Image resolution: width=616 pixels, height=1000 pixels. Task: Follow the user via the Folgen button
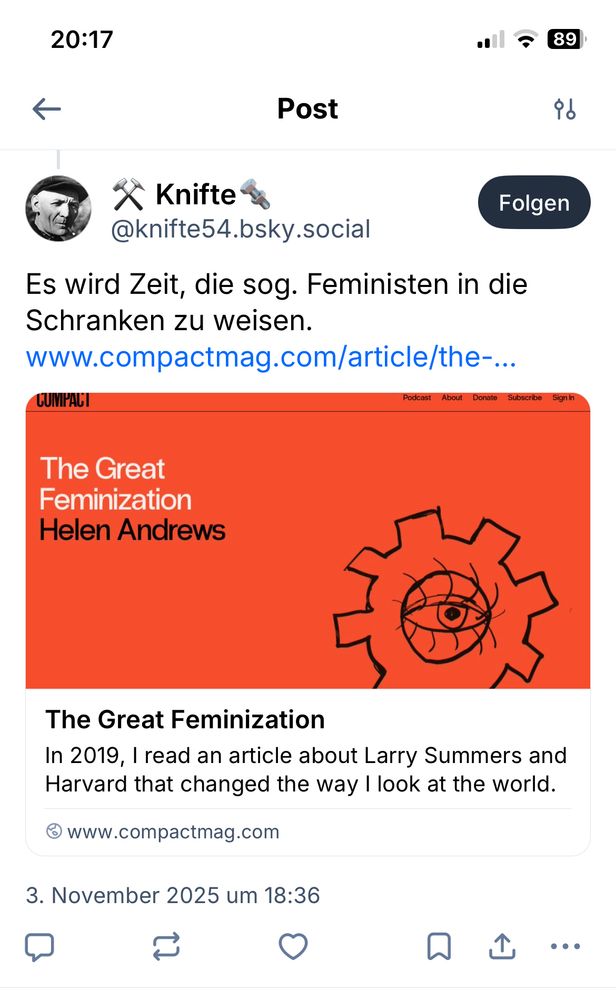click(x=534, y=202)
